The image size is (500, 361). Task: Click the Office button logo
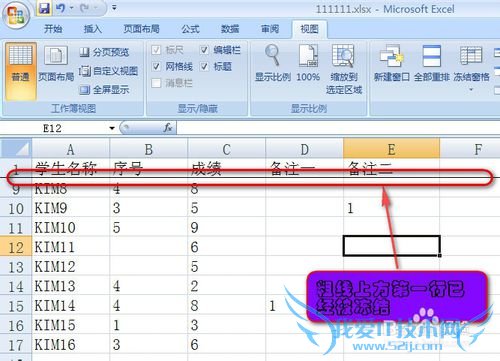tap(16, 16)
